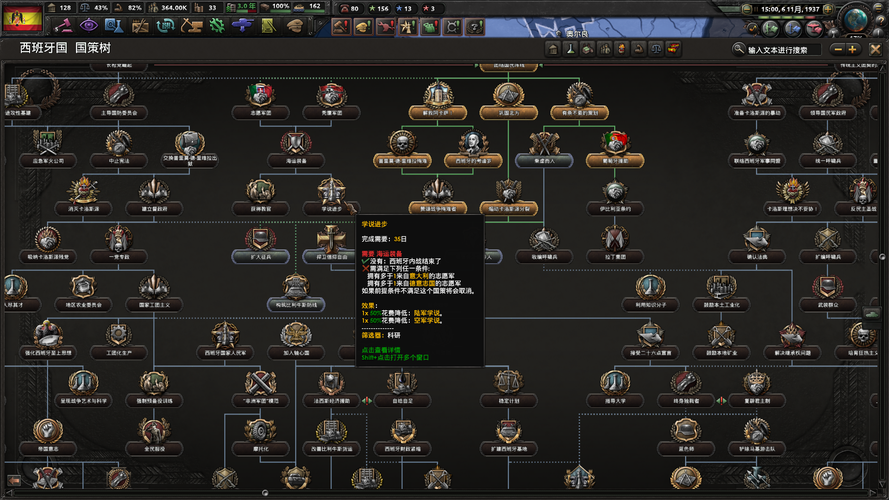The width and height of the screenshot is (889, 500).
Task: Open the recruit and deploy blue airplane icon
Action: pyautogui.click(x=243, y=26)
